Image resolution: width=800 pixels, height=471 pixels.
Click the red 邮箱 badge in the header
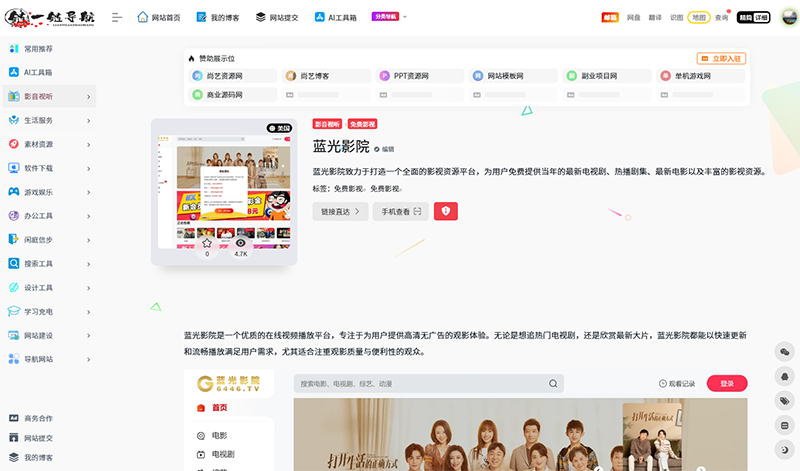pos(610,17)
